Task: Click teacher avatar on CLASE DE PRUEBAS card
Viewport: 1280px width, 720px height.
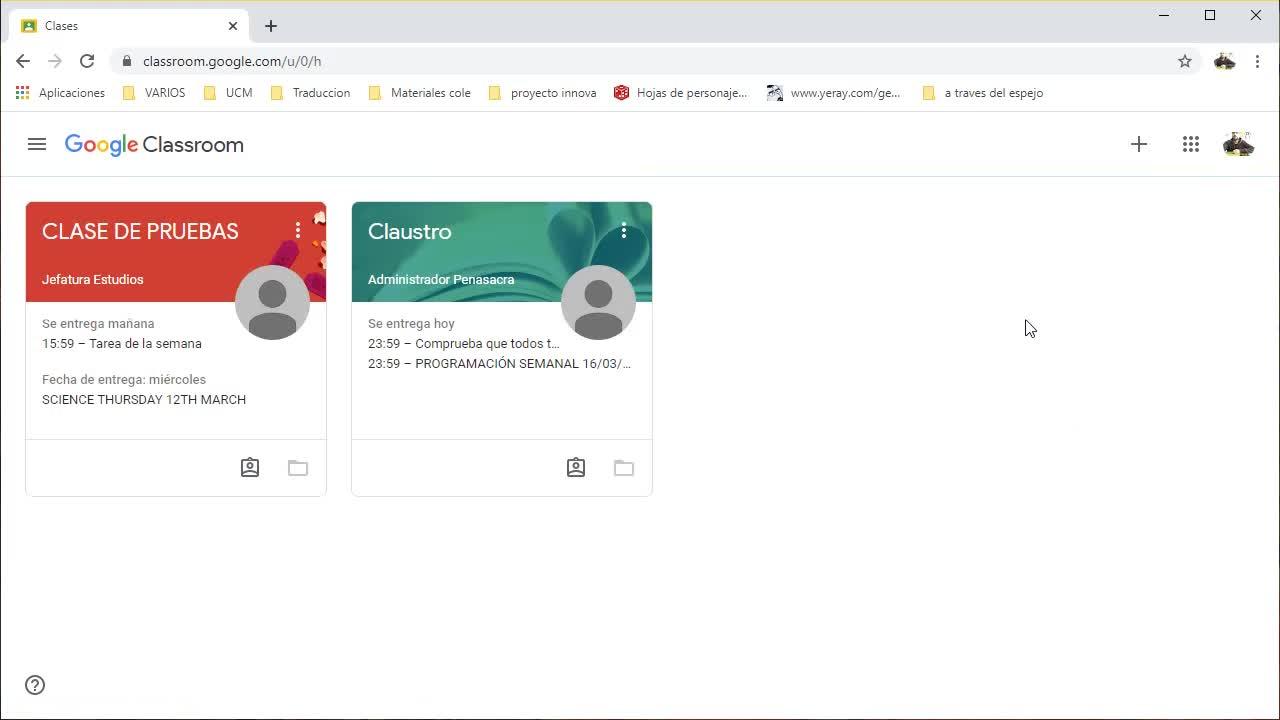Action: (272, 302)
